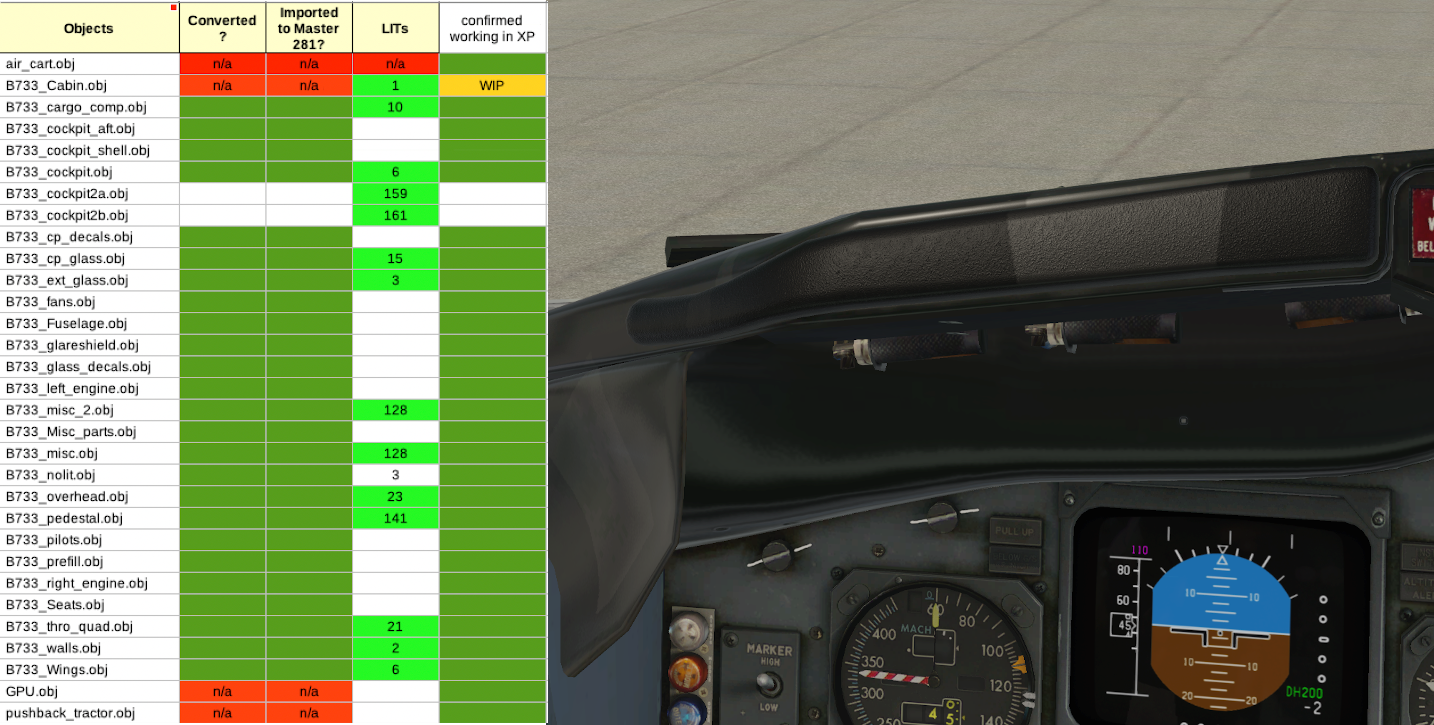Click the red comment marker on Objects header
The width and height of the screenshot is (1434, 725).
click(174, 7)
